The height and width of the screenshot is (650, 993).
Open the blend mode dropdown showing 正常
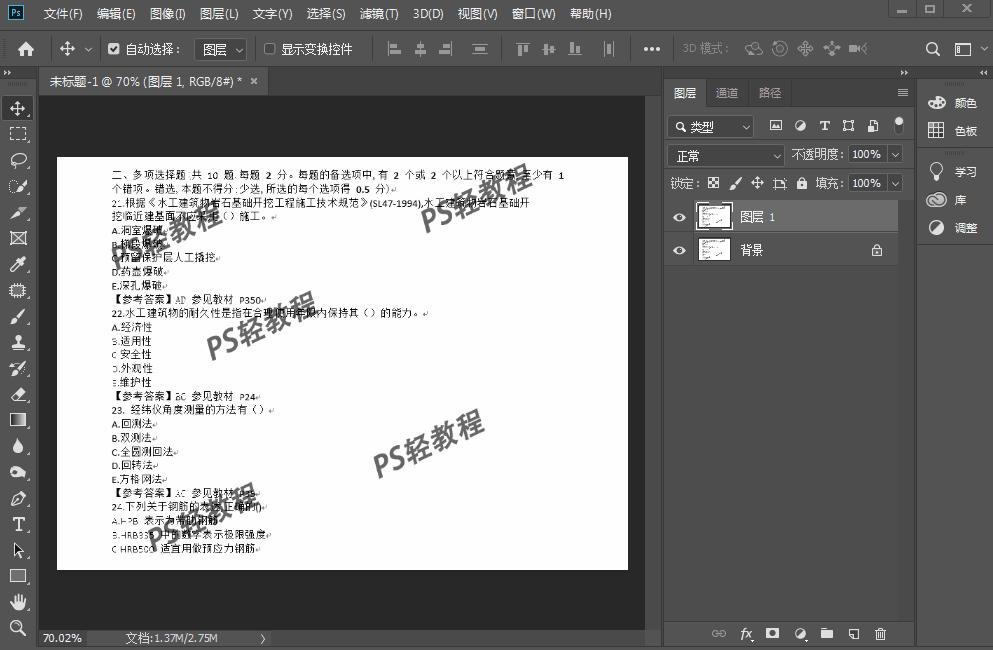pos(725,154)
